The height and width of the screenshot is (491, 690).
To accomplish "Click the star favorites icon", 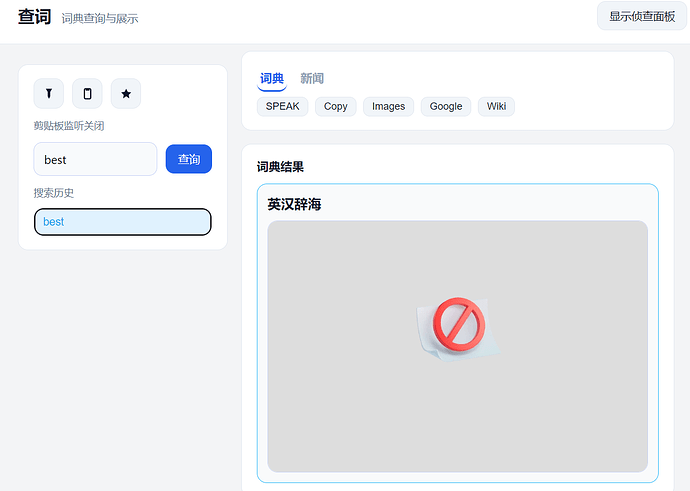I will click(x=126, y=93).
